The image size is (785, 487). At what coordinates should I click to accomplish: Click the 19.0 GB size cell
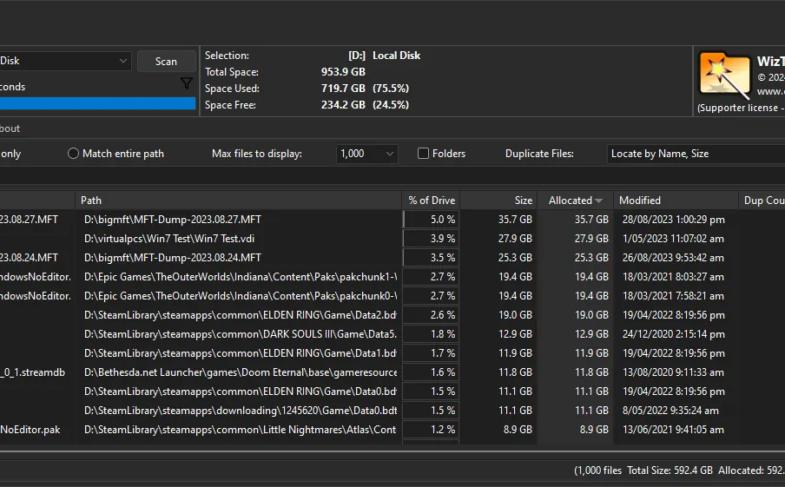point(515,315)
